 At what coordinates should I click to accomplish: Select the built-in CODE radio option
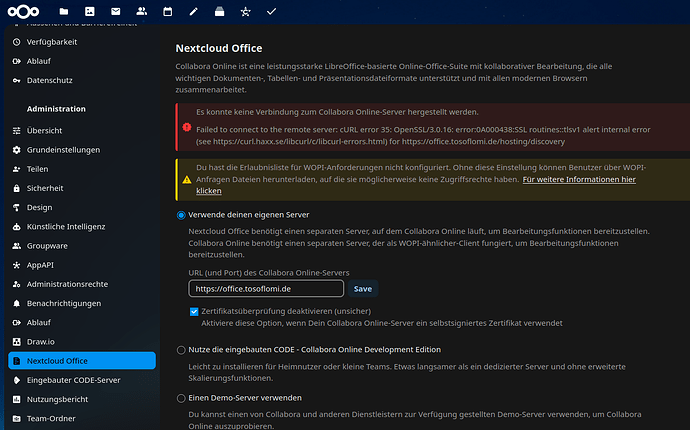[x=181, y=350]
